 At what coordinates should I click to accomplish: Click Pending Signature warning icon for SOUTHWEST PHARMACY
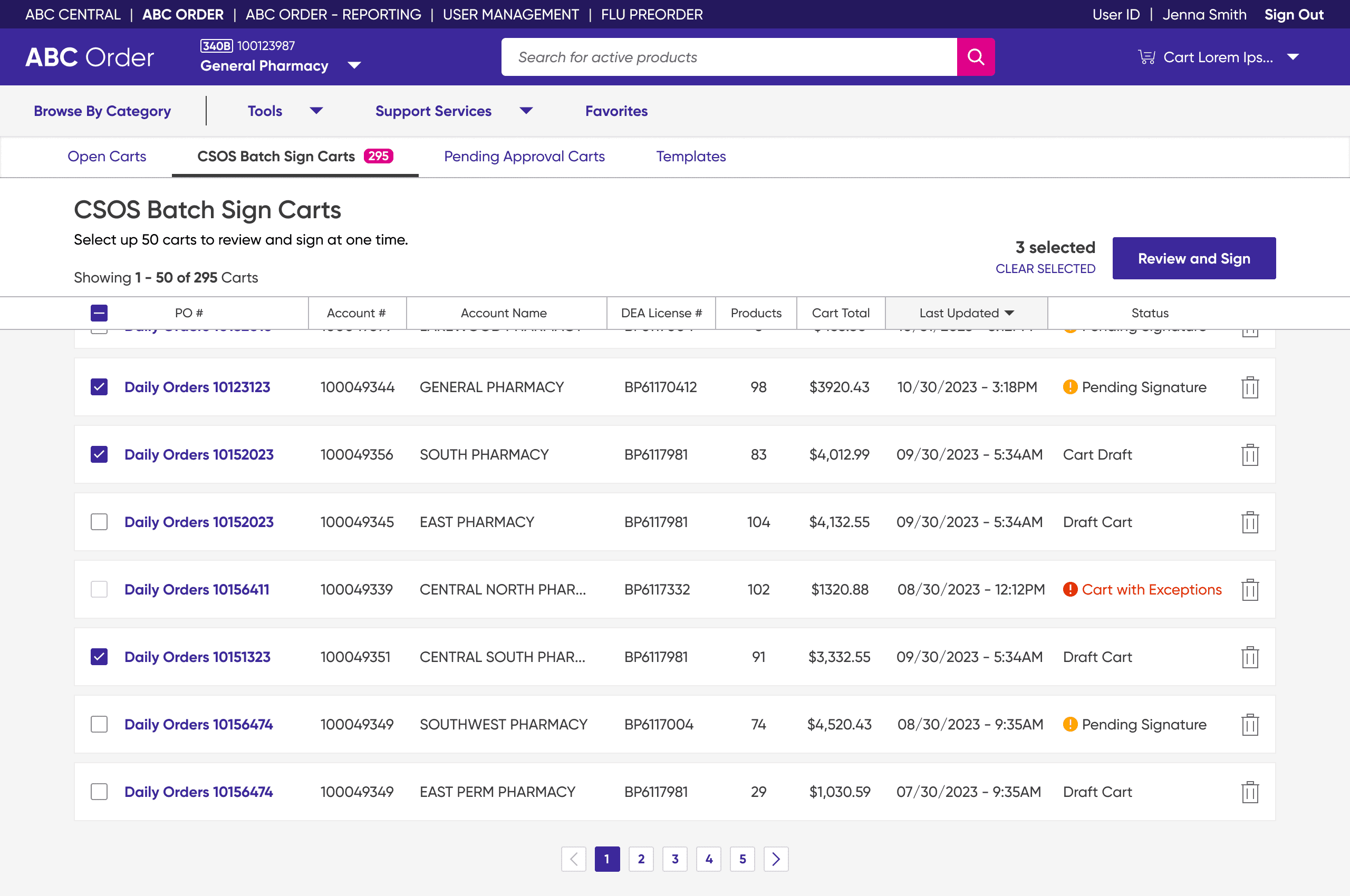[x=1070, y=724]
